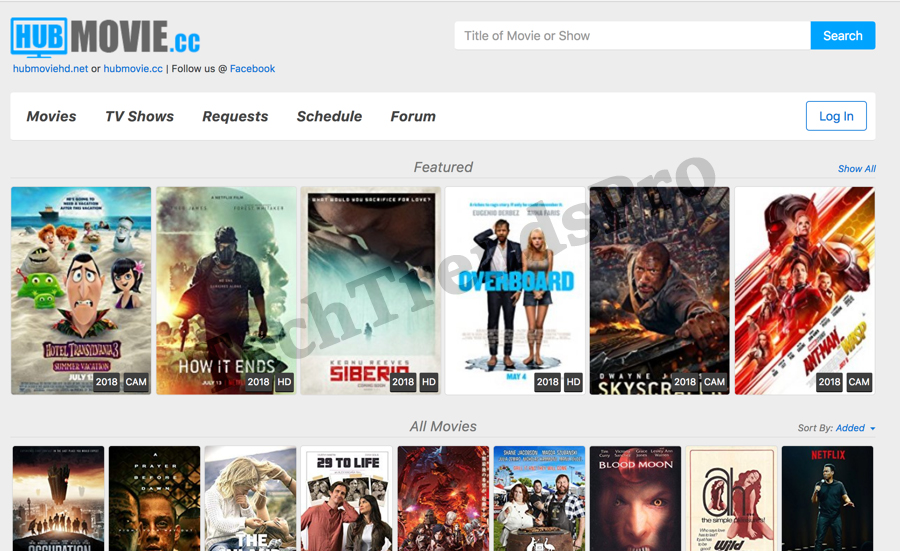900x551 pixels.
Task: Open the Movies menu item
Action: pos(51,117)
